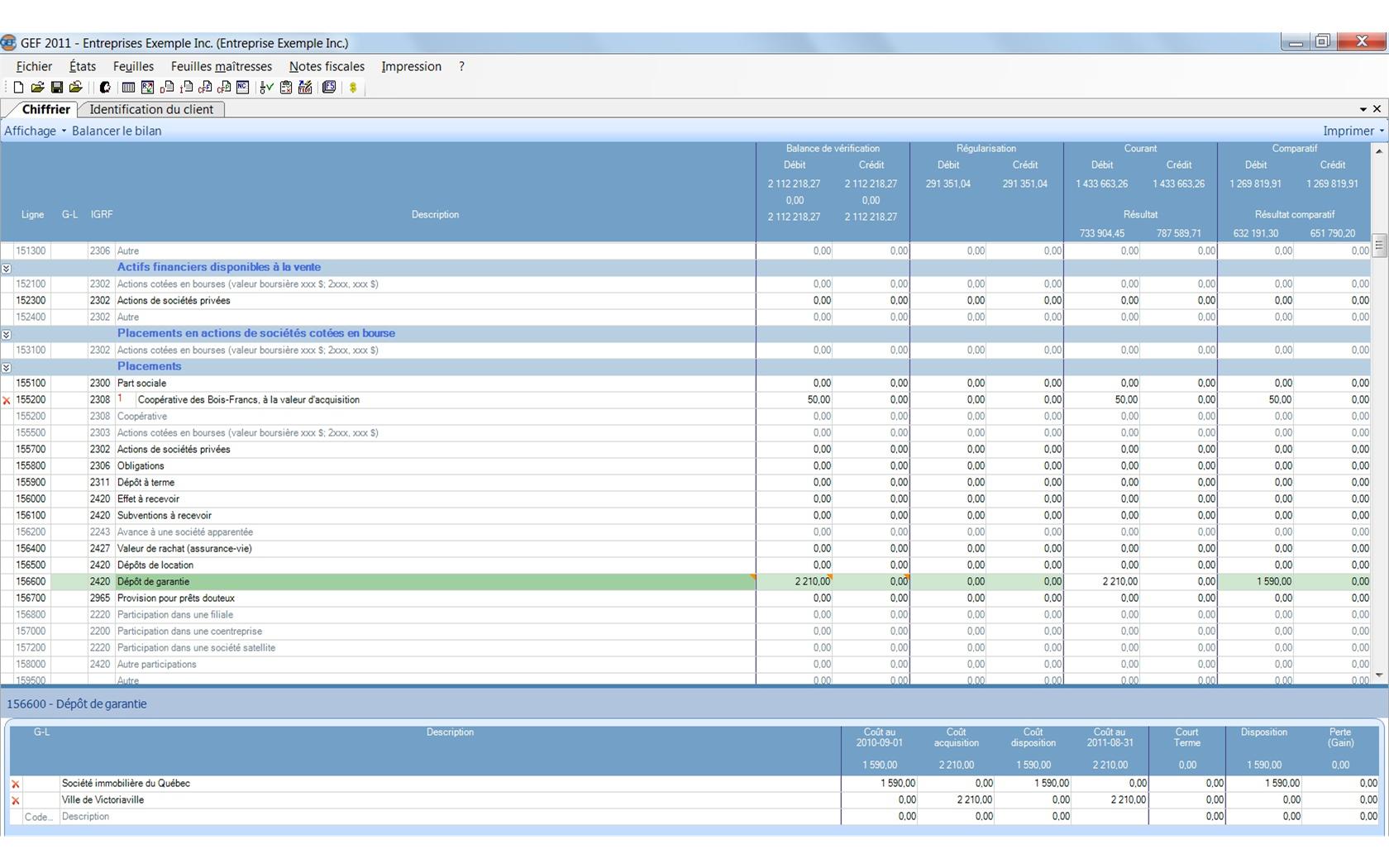The height and width of the screenshot is (868, 1389).
Task: Click the floppy disk save icon
Action: [57, 87]
